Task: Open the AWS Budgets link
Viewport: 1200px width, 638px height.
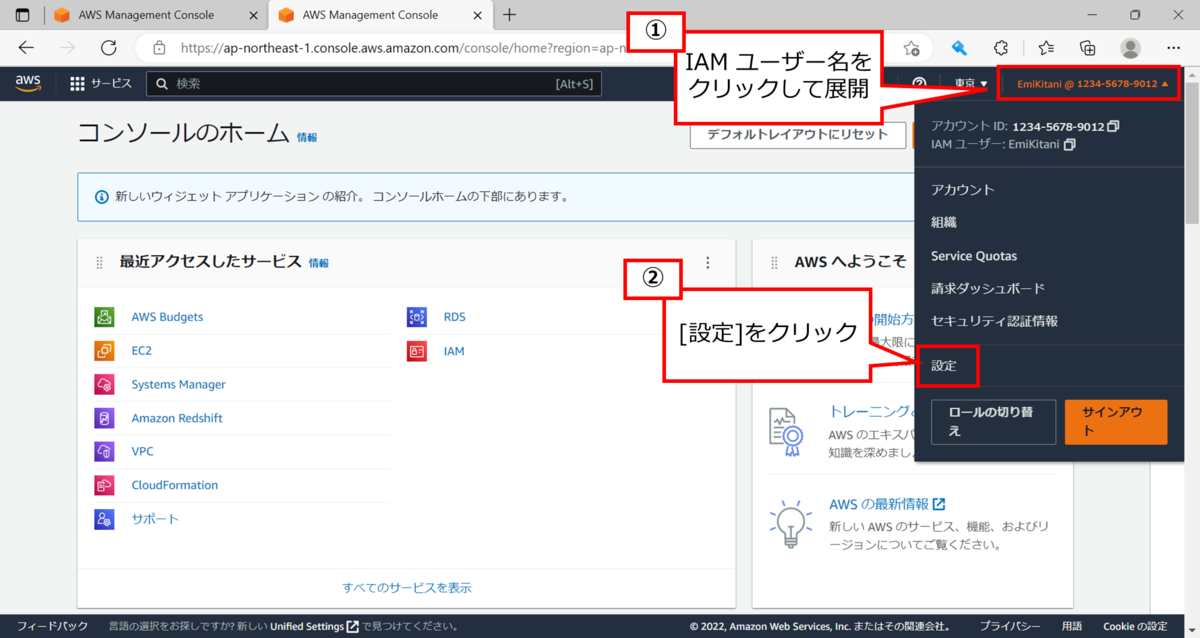Action: [x=167, y=317]
